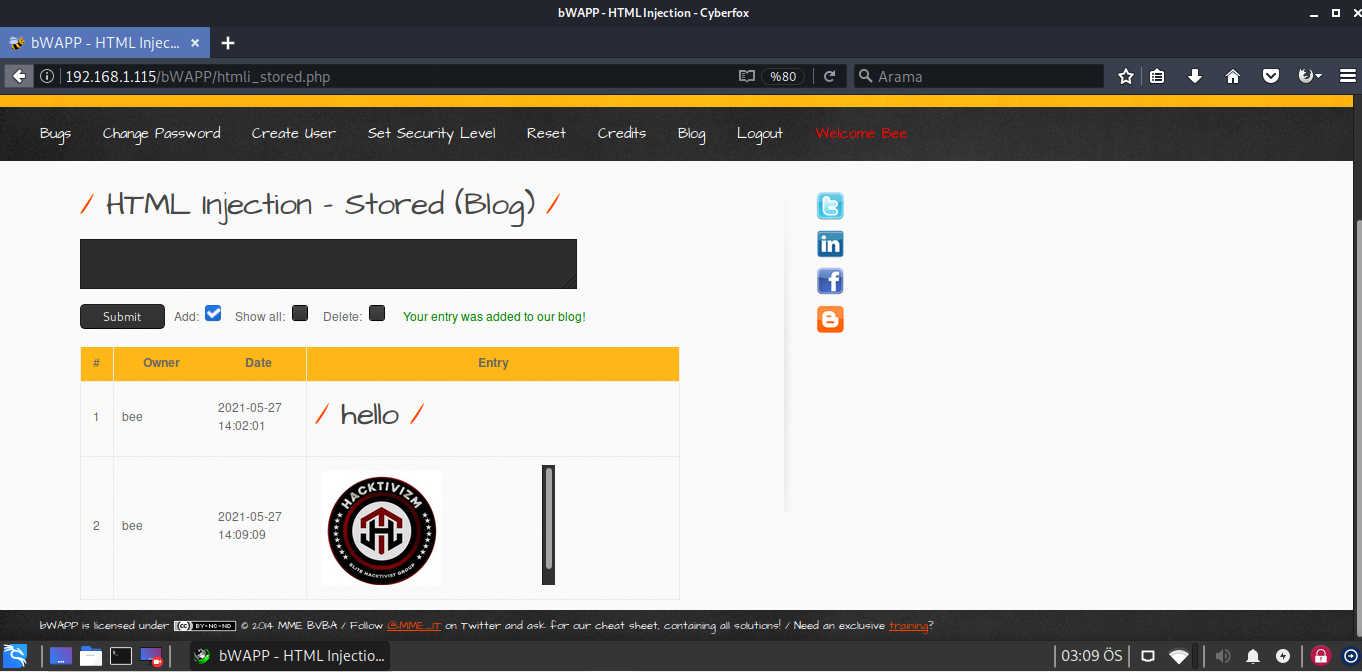Viewport: 1362px width, 672px height.
Task: Reload the current page
Action: (829, 76)
